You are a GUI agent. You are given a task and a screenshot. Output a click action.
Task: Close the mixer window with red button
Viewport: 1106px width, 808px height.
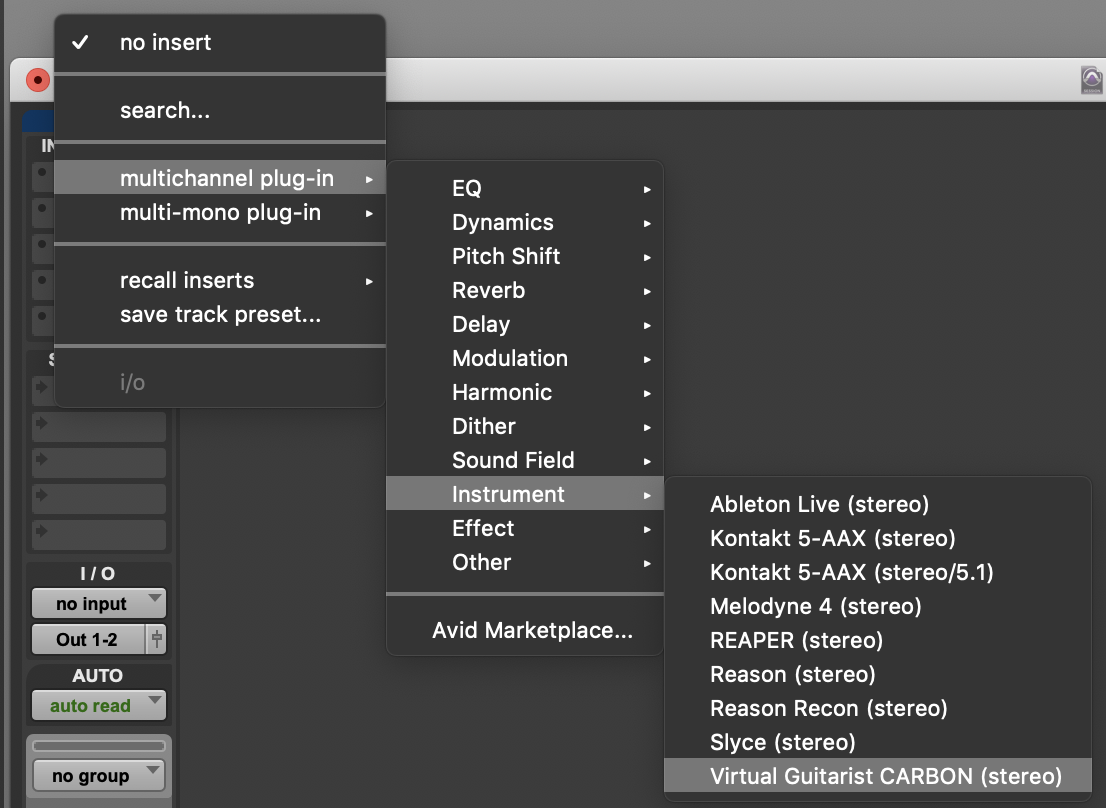coord(37,80)
